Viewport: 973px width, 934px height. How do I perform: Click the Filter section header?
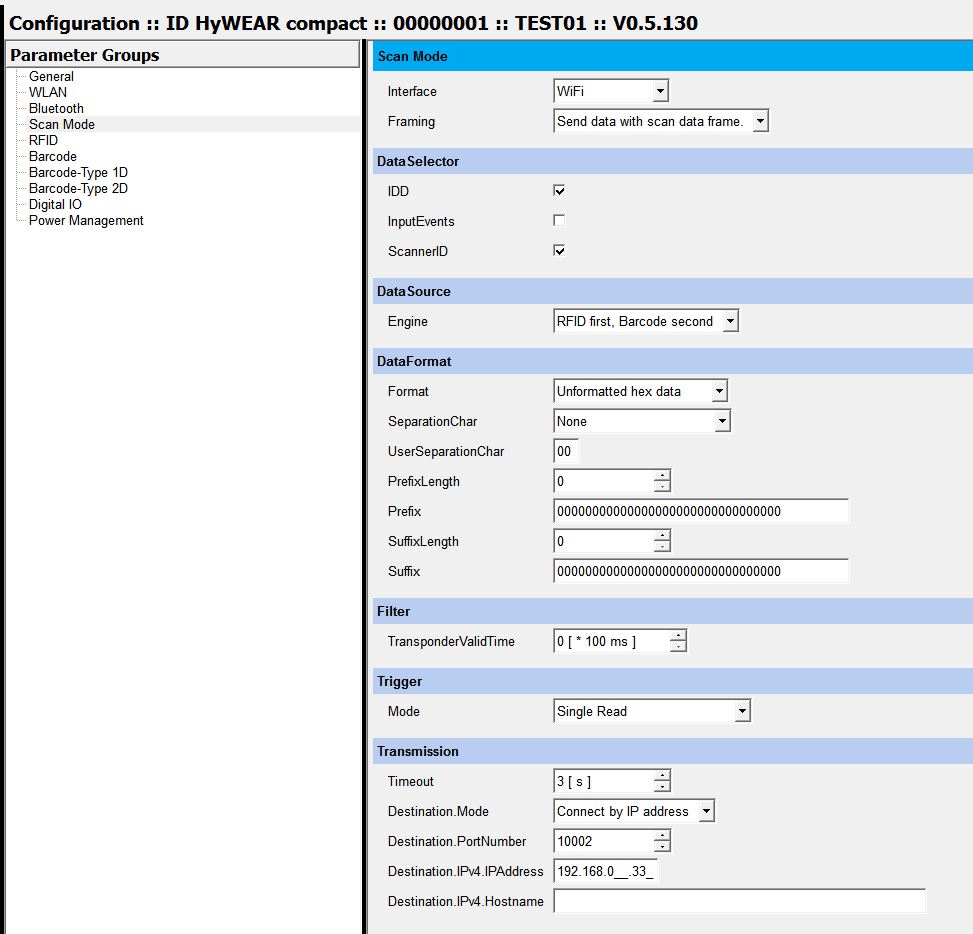click(673, 611)
